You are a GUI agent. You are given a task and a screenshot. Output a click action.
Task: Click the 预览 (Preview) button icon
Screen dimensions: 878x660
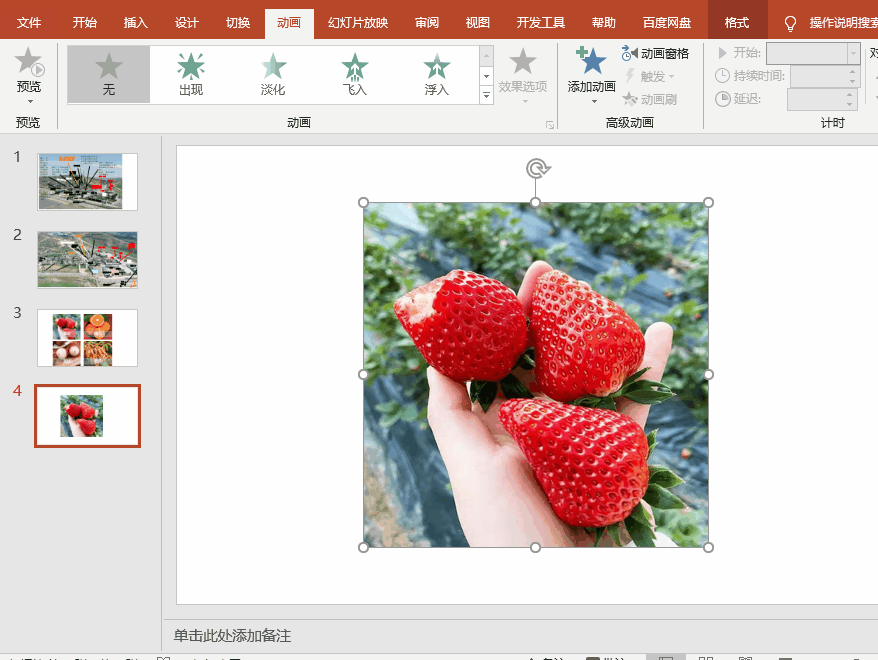point(29,65)
